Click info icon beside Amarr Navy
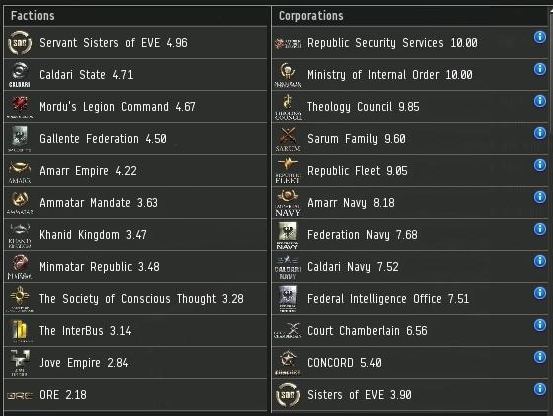The width and height of the screenshot is (553, 416). click(x=540, y=197)
